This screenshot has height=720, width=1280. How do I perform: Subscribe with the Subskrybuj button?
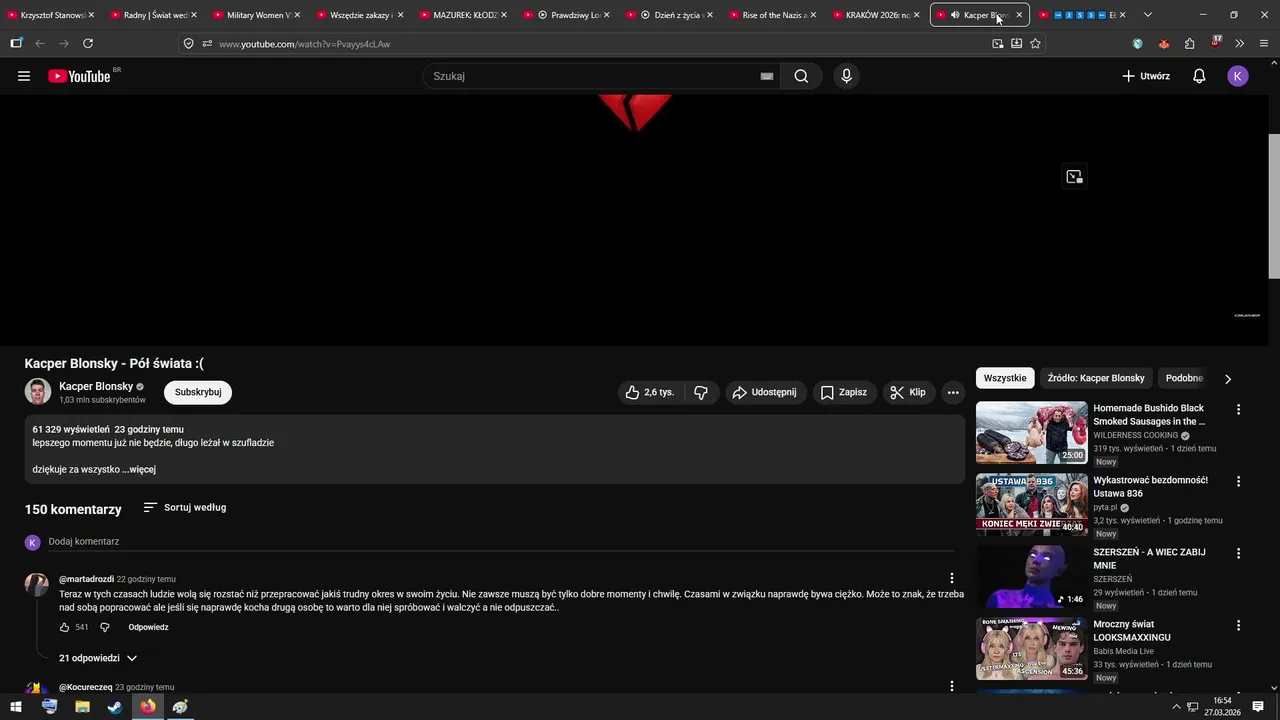coord(198,393)
